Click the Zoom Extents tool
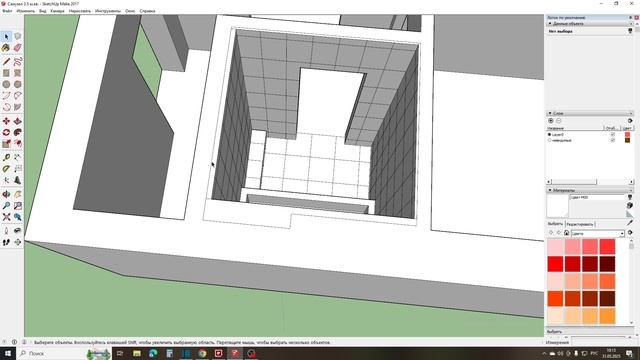This screenshot has height=360, width=640. click(x=6, y=217)
